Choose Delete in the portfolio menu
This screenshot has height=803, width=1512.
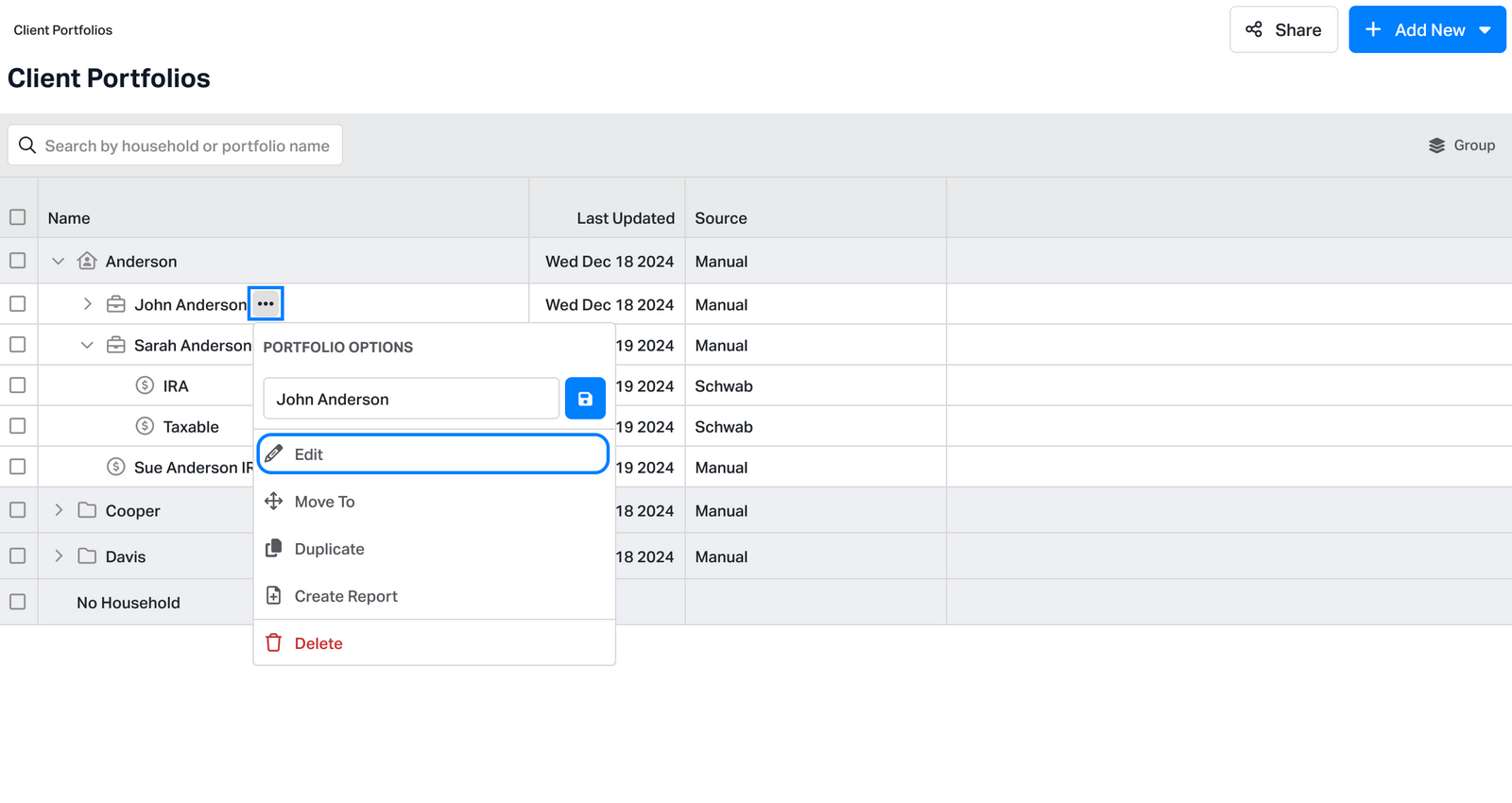coord(433,643)
